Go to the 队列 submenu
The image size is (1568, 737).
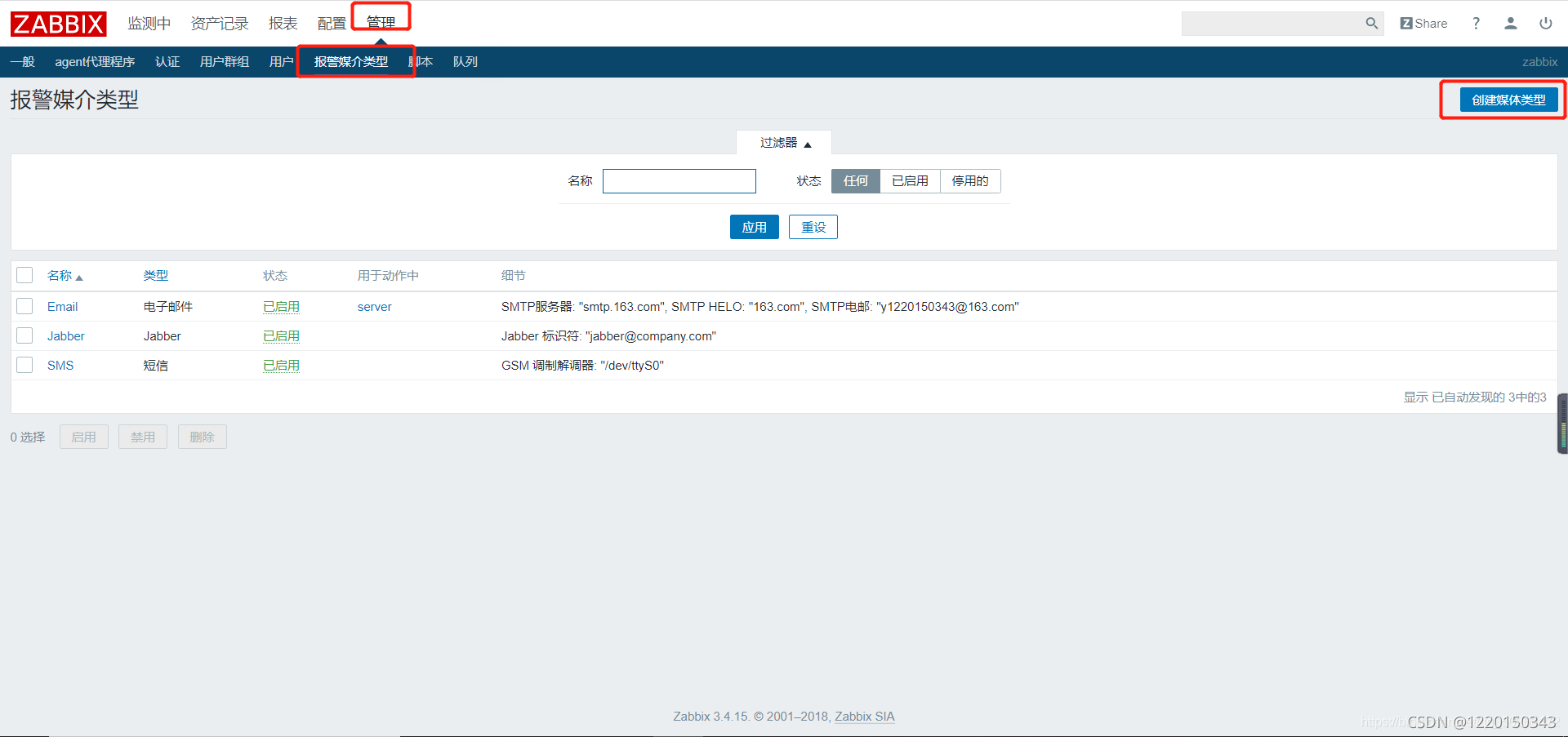point(465,62)
